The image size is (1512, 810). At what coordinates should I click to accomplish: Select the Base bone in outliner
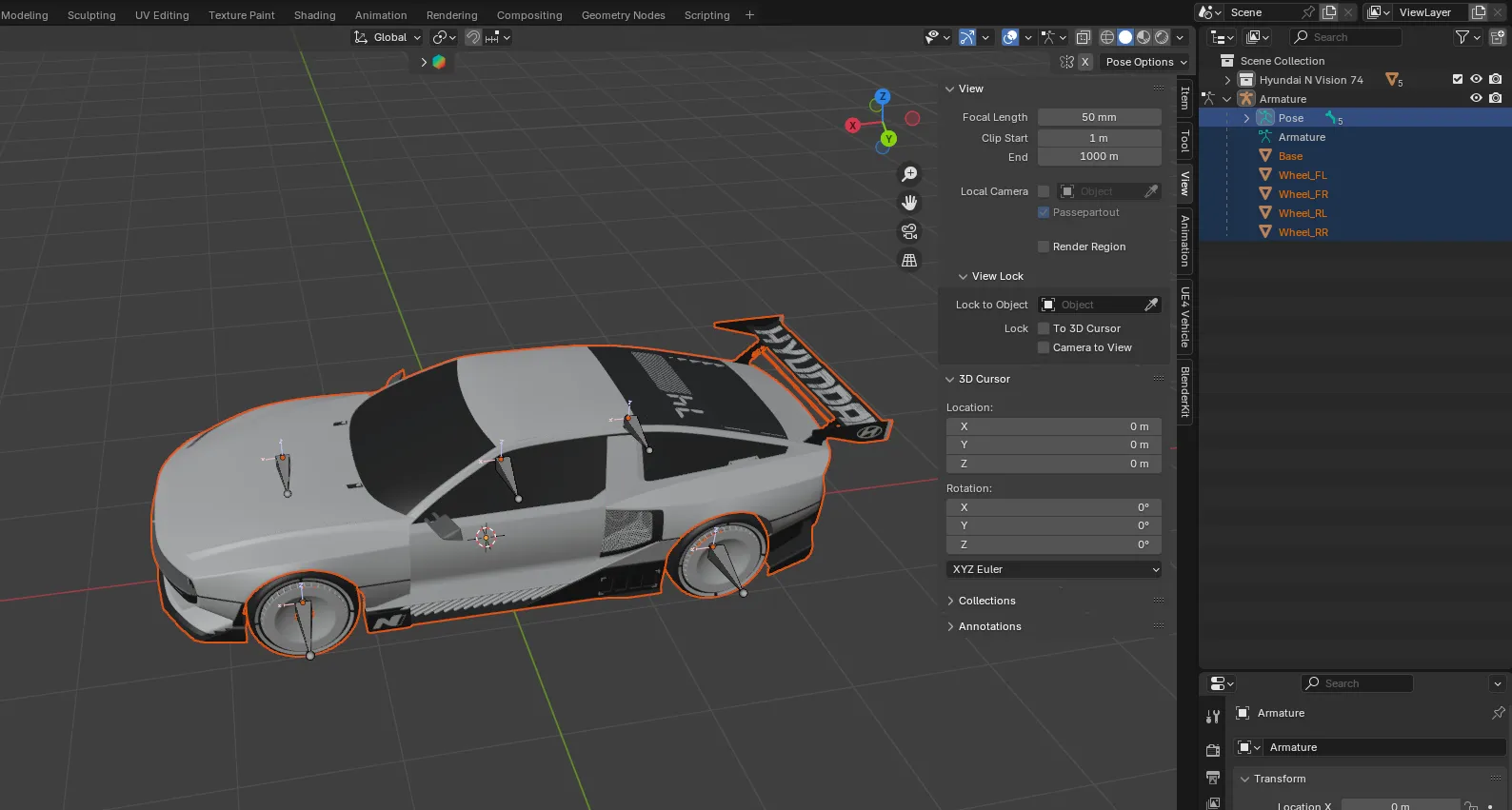coord(1290,156)
